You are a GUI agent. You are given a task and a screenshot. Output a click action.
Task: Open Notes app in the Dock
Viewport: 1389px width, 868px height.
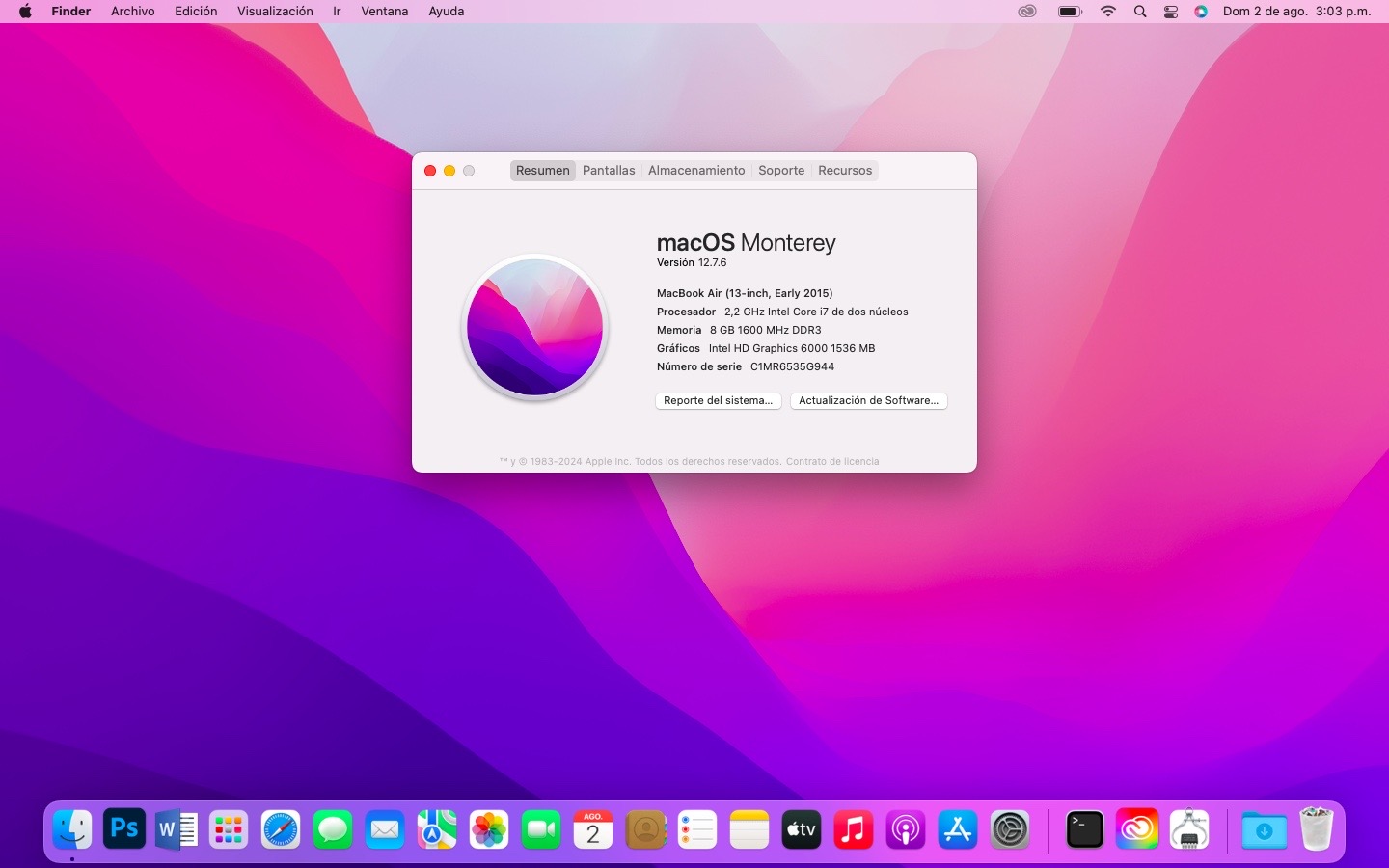coord(749,829)
